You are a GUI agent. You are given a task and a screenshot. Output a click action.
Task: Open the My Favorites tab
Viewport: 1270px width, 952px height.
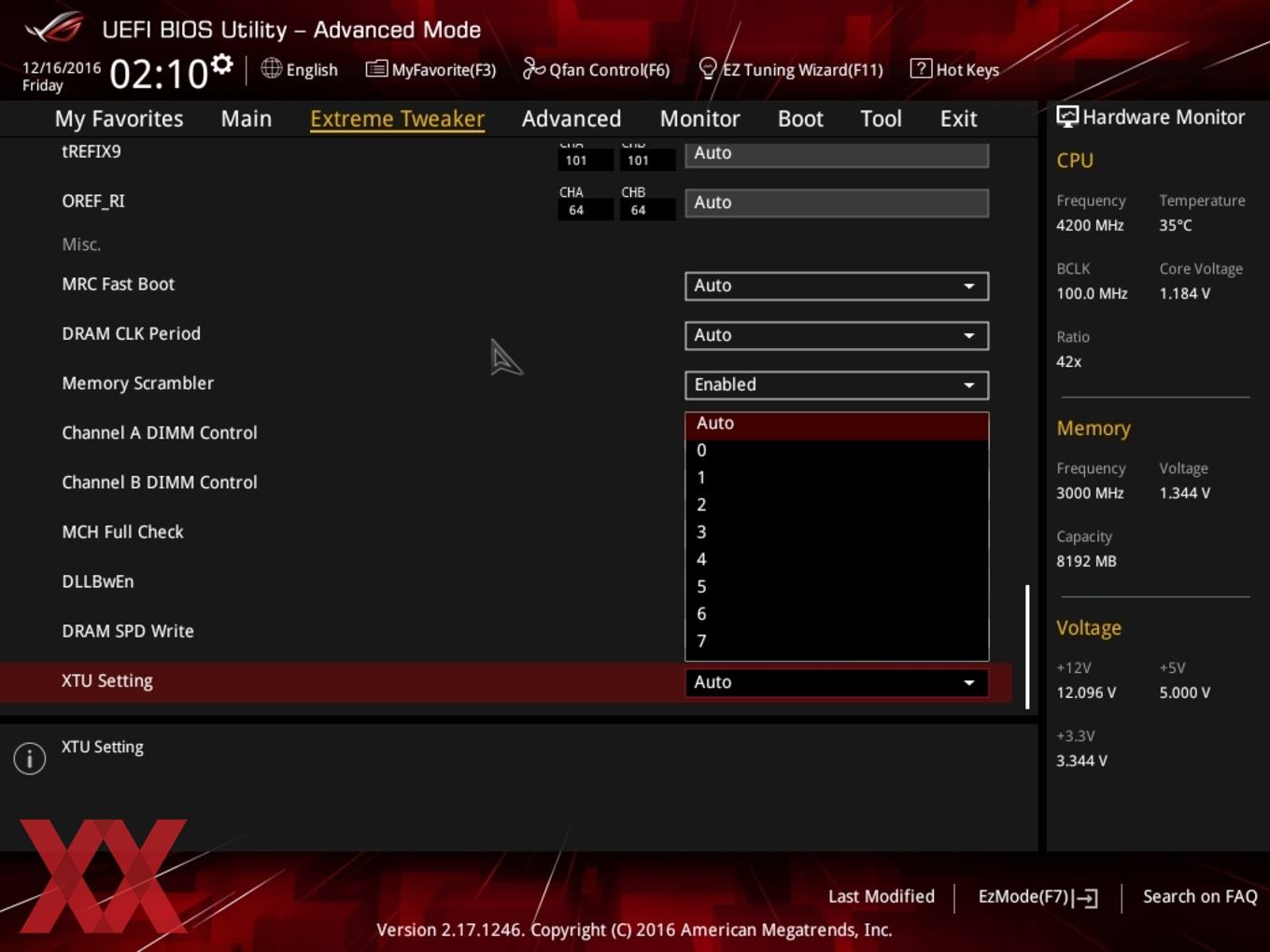click(119, 119)
